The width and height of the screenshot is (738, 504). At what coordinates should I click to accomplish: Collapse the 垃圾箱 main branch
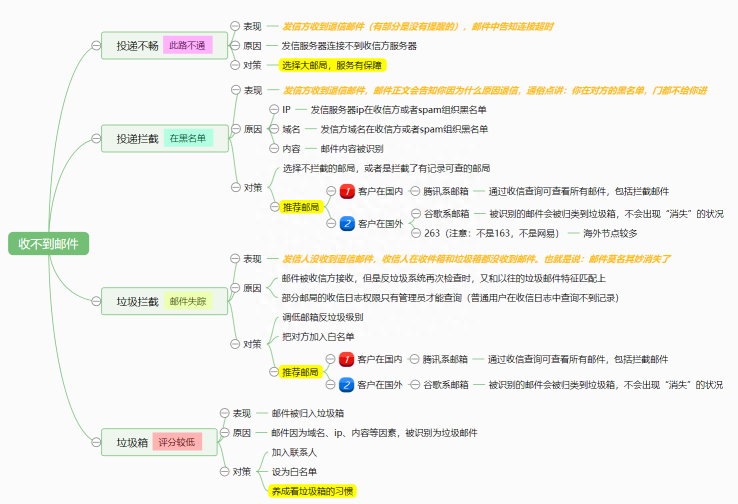tap(96, 442)
